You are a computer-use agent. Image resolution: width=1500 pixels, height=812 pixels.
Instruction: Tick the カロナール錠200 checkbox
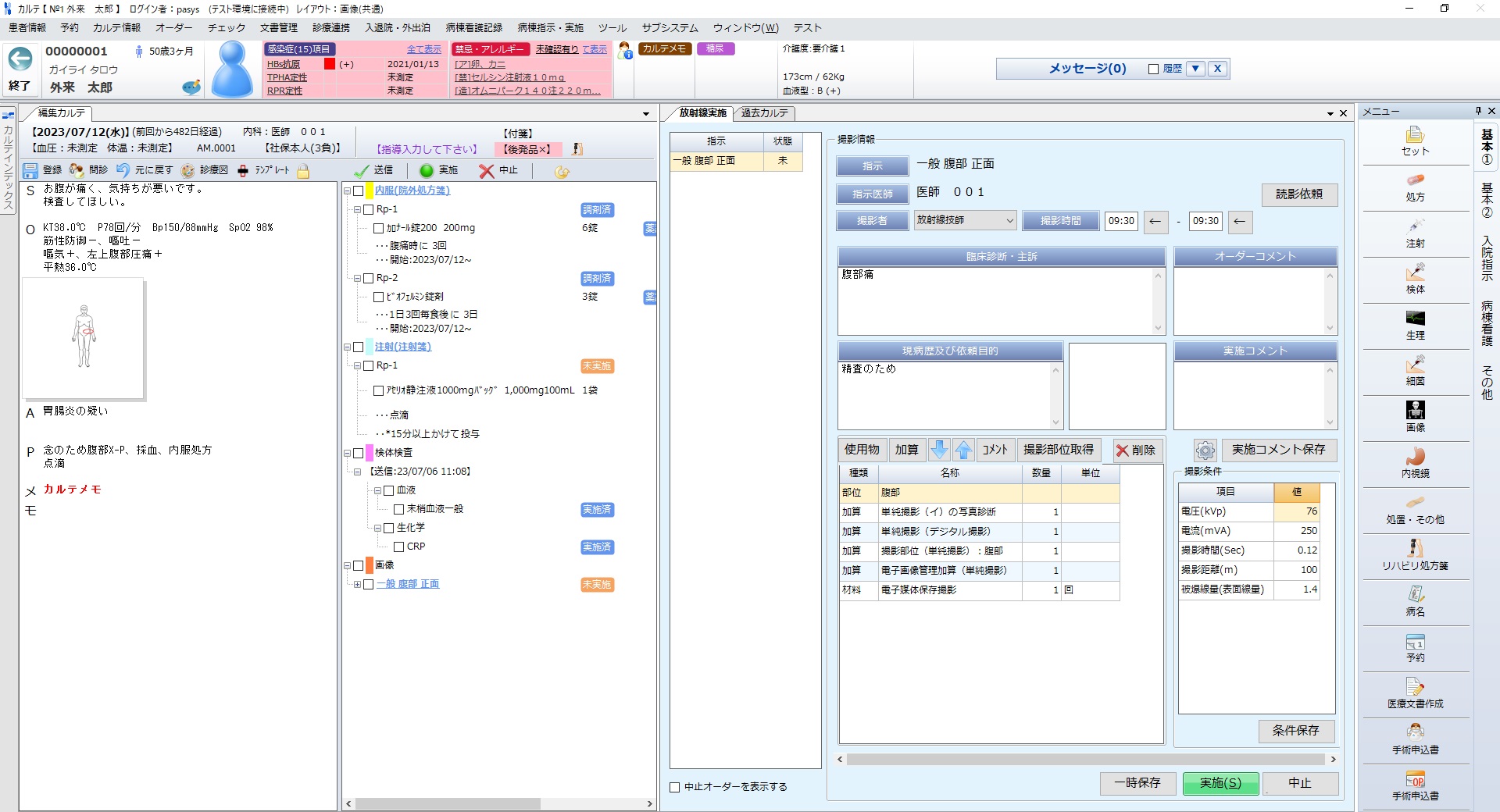tap(378, 229)
